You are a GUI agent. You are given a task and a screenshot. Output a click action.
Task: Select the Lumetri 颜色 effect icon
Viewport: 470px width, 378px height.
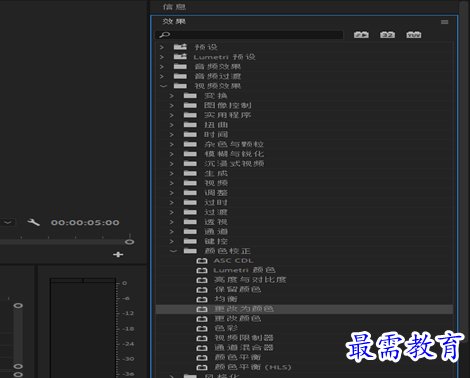point(202,270)
